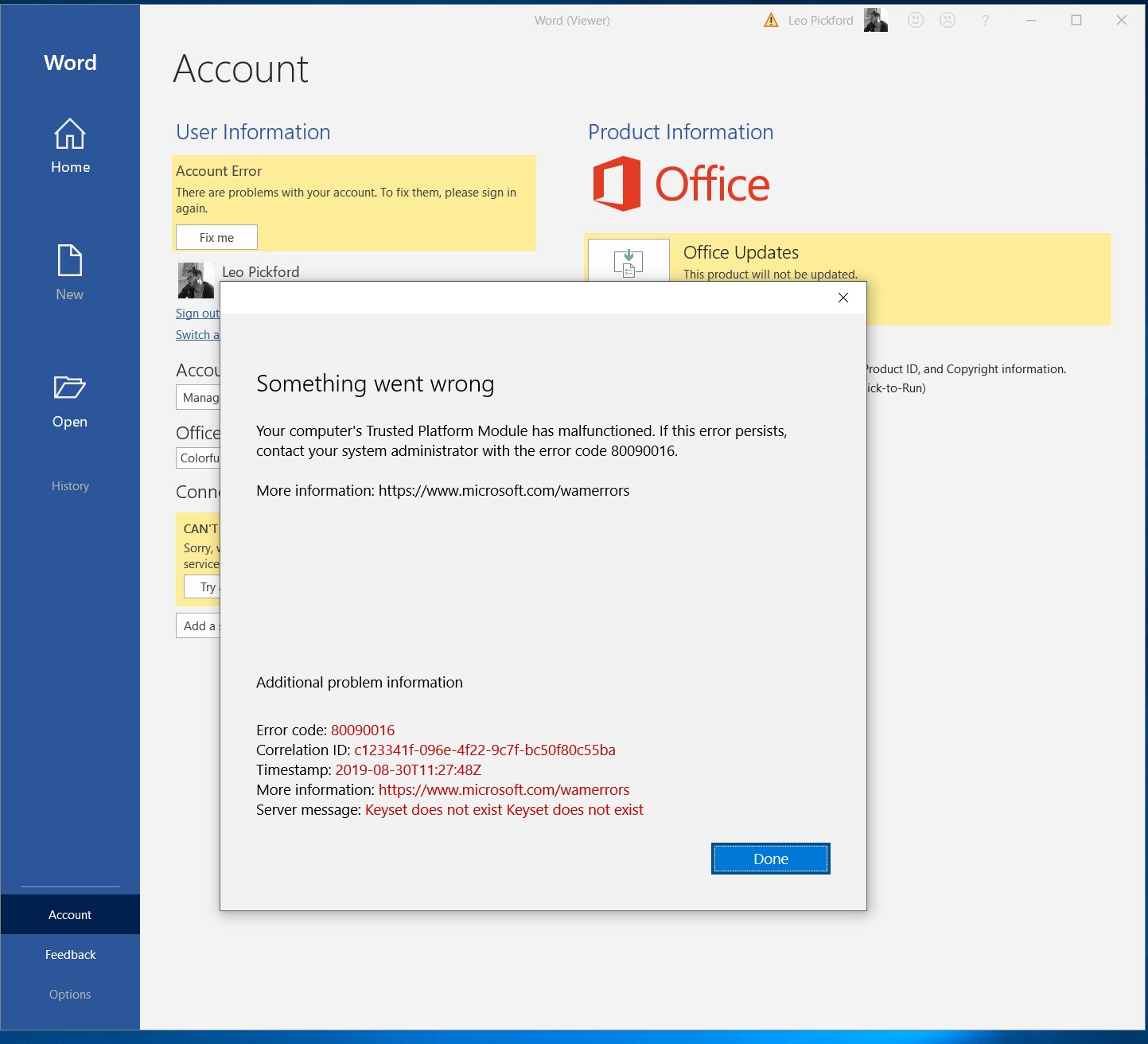Click the Update Options icon button

click(628, 260)
